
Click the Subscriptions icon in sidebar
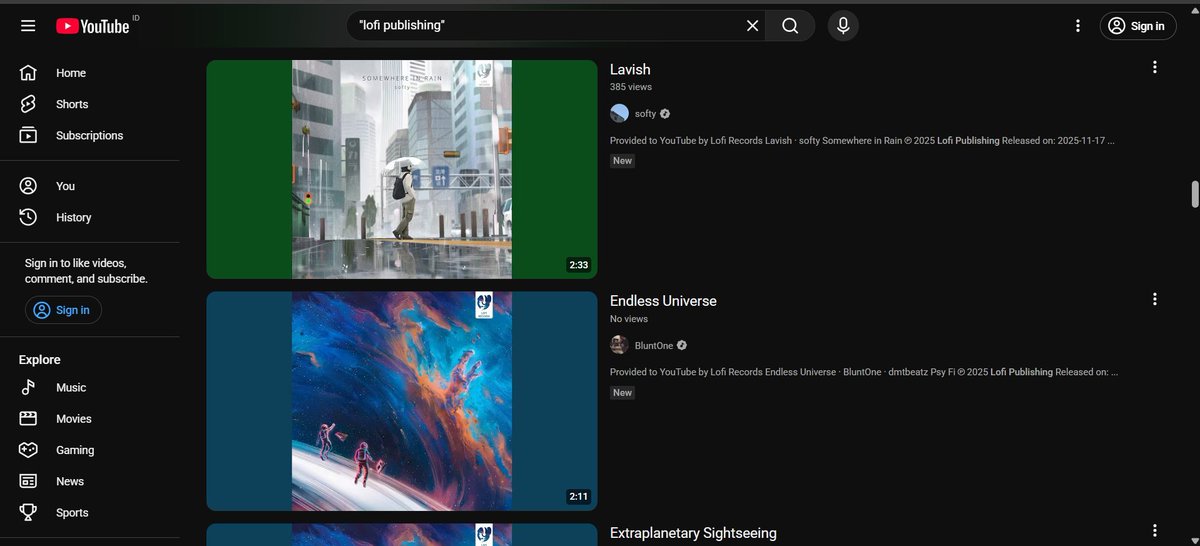pos(28,135)
